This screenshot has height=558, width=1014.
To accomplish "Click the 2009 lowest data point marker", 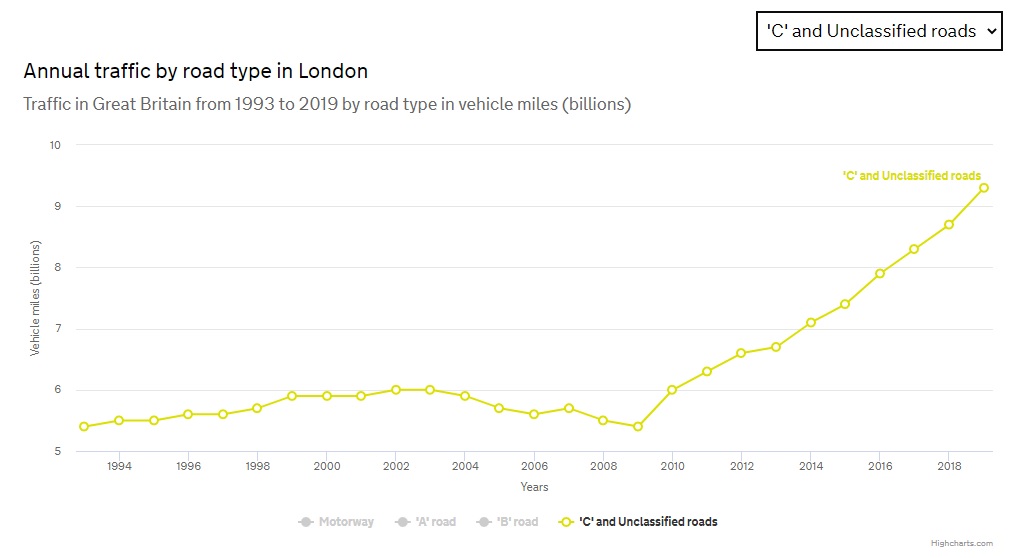I will tap(637, 427).
